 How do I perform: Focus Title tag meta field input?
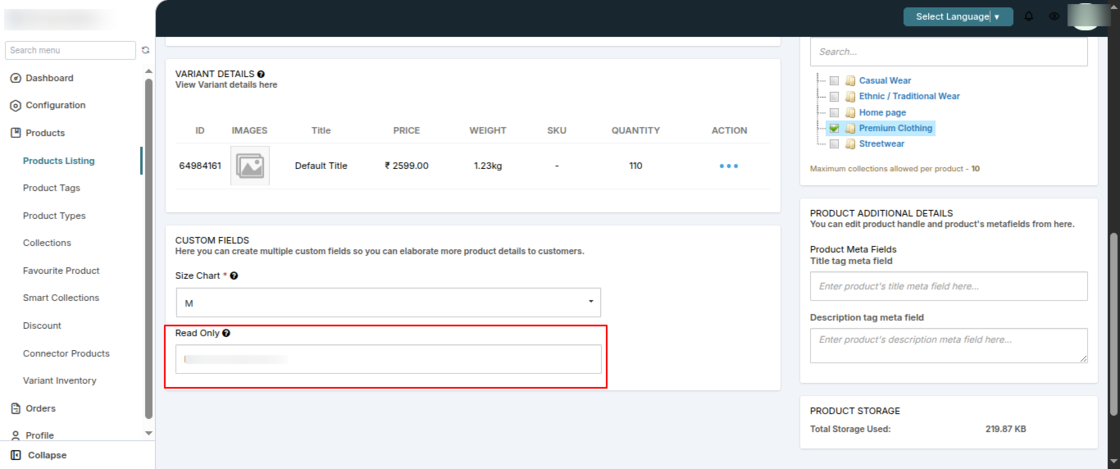pyautogui.click(x=949, y=286)
